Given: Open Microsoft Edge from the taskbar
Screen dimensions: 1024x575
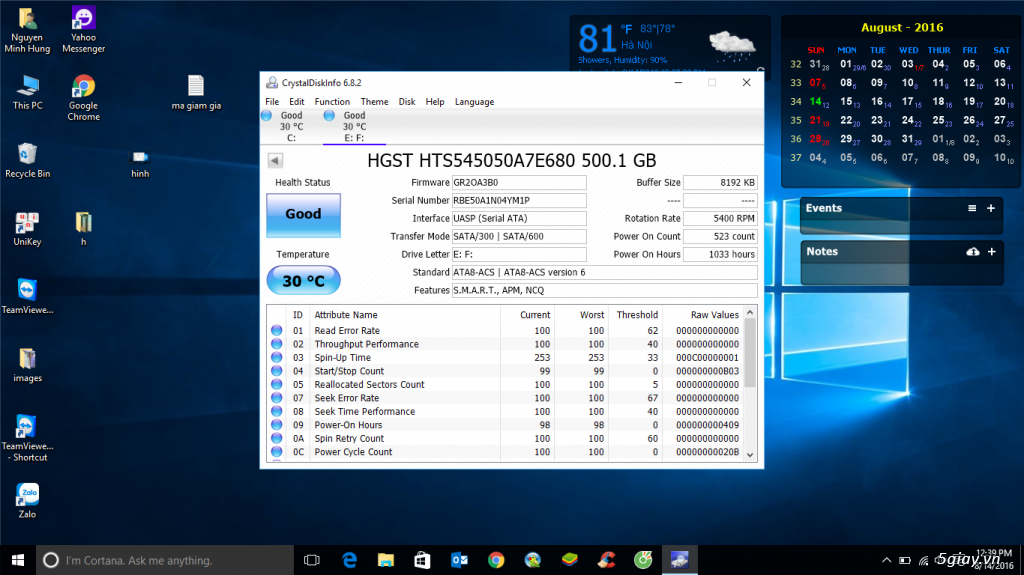Looking at the screenshot, I should pyautogui.click(x=349, y=560).
